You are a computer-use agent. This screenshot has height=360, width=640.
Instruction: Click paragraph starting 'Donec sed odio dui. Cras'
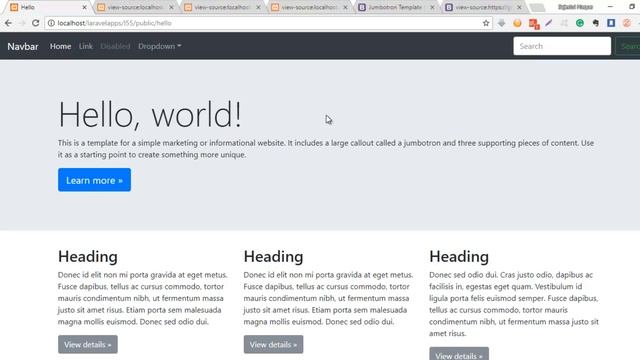click(514, 304)
